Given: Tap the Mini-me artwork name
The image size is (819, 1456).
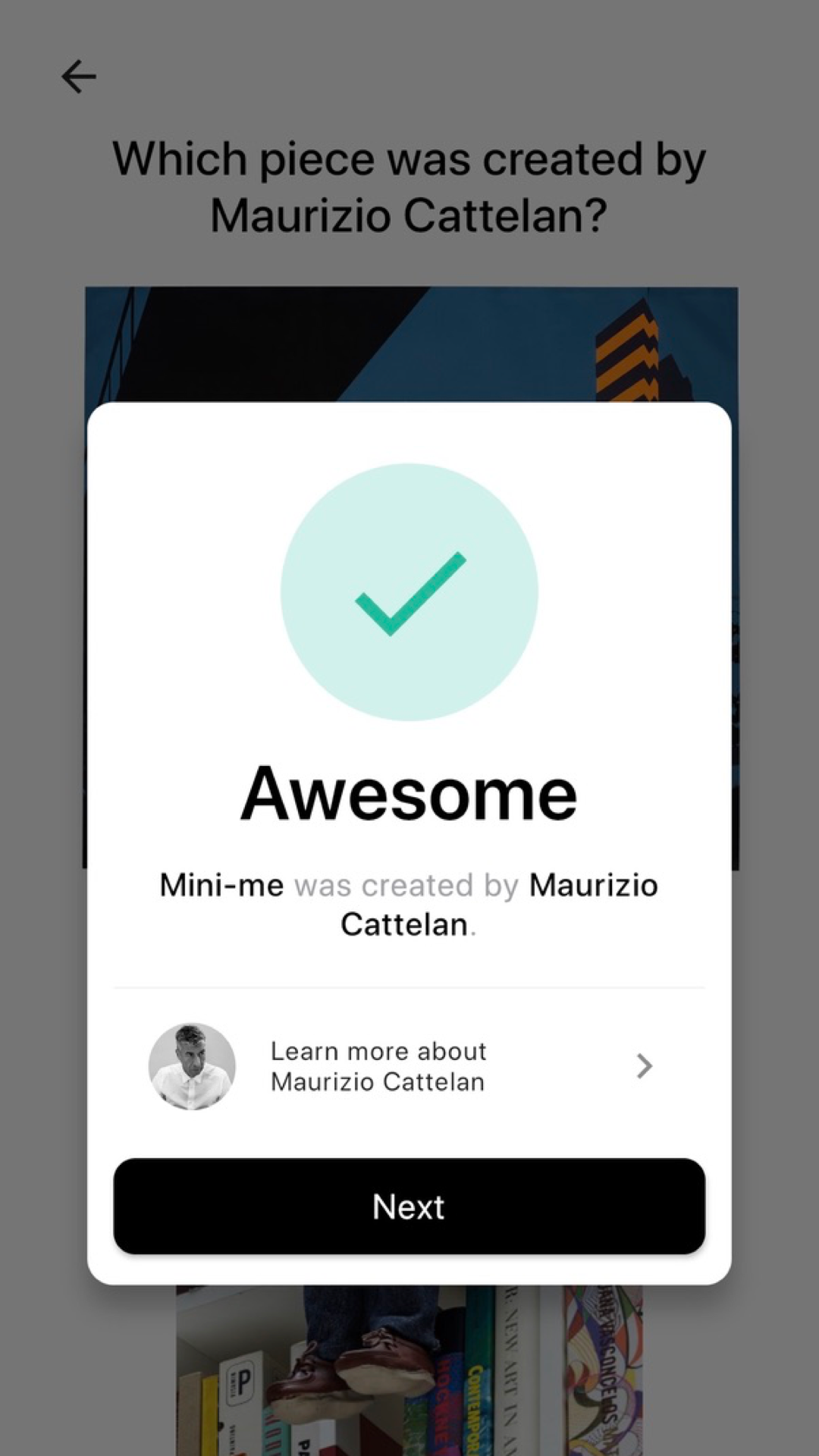Looking at the screenshot, I should point(221,885).
